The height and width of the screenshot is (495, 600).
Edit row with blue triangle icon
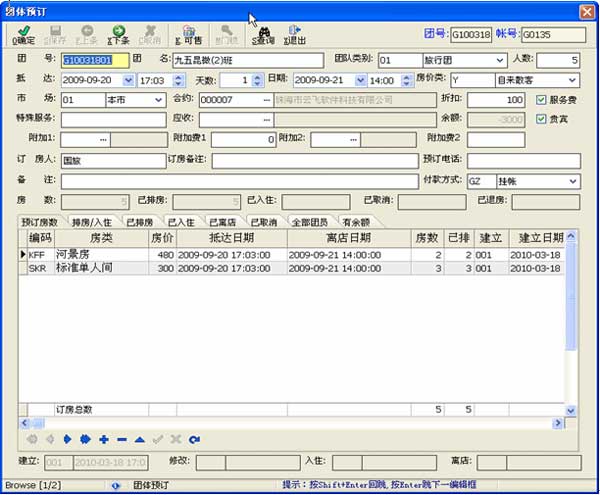pos(140,440)
